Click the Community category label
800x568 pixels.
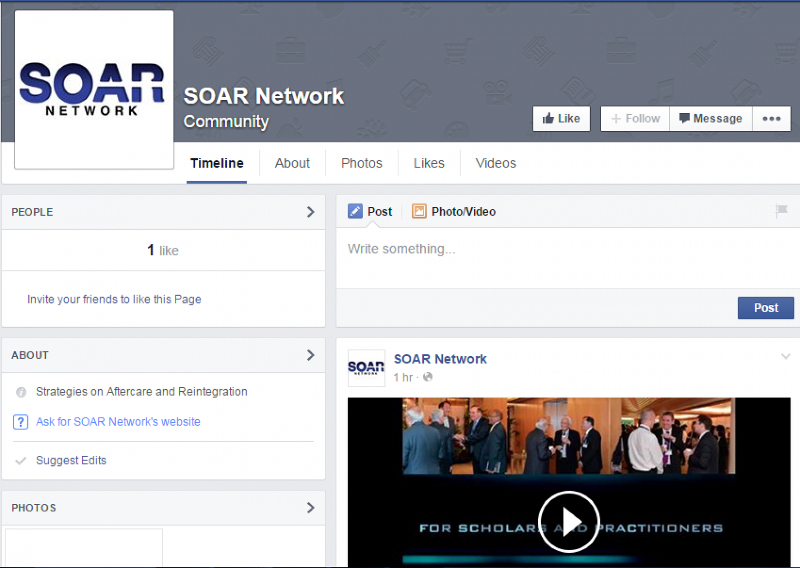(x=226, y=121)
